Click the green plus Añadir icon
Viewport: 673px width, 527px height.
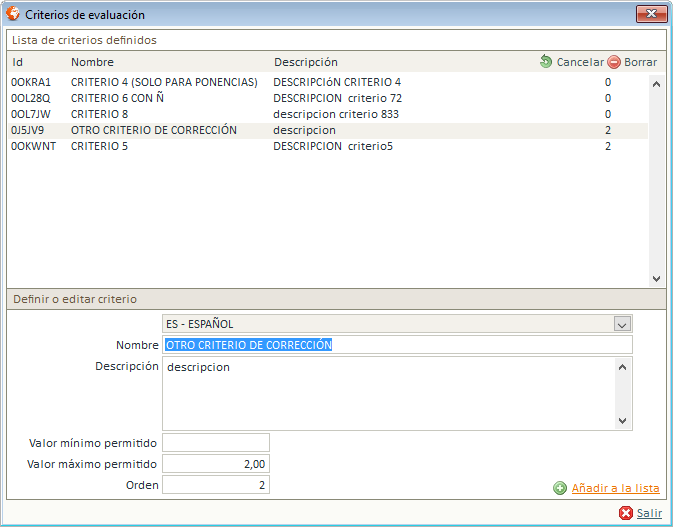[x=560, y=489]
